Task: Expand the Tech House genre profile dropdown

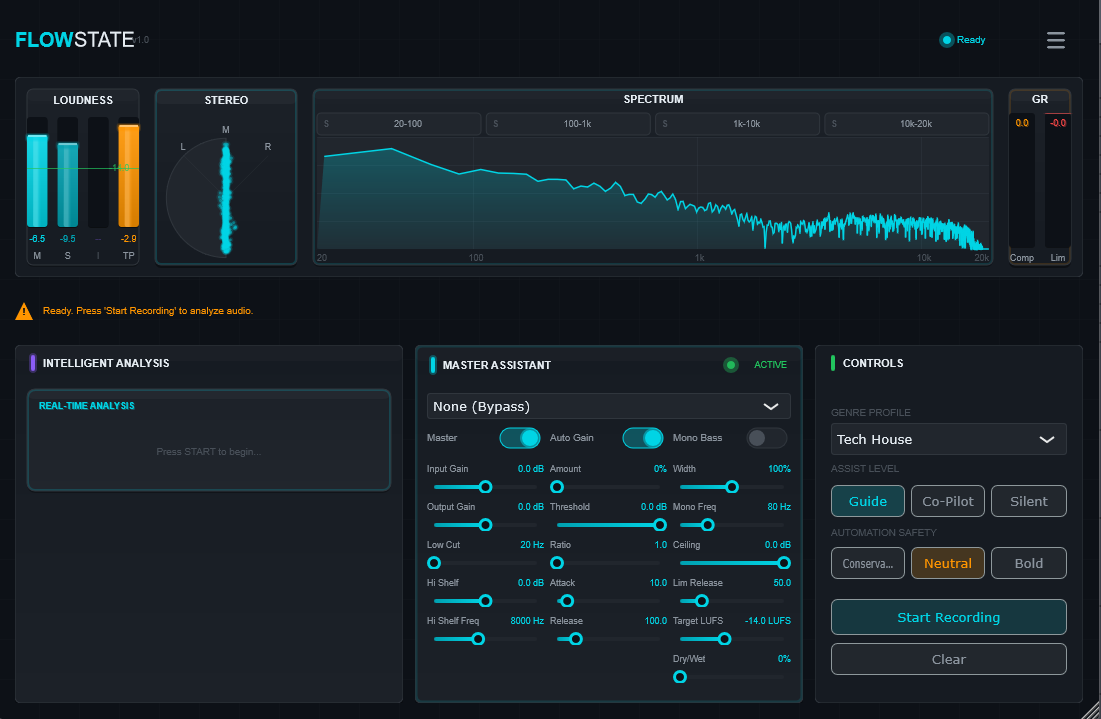Action: (948, 439)
